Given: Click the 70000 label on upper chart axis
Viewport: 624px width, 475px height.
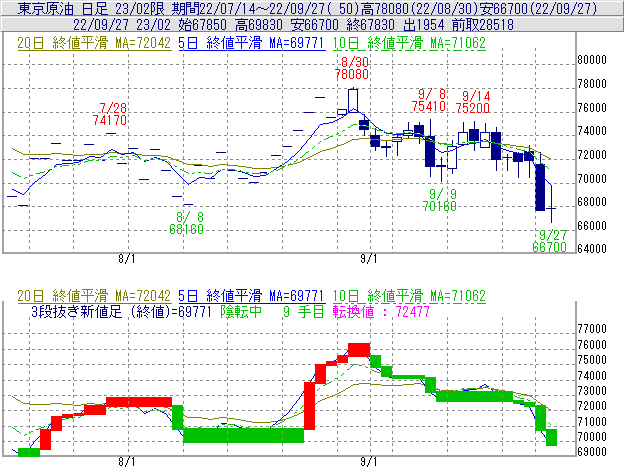Looking at the screenshot, I should (592, 179).
